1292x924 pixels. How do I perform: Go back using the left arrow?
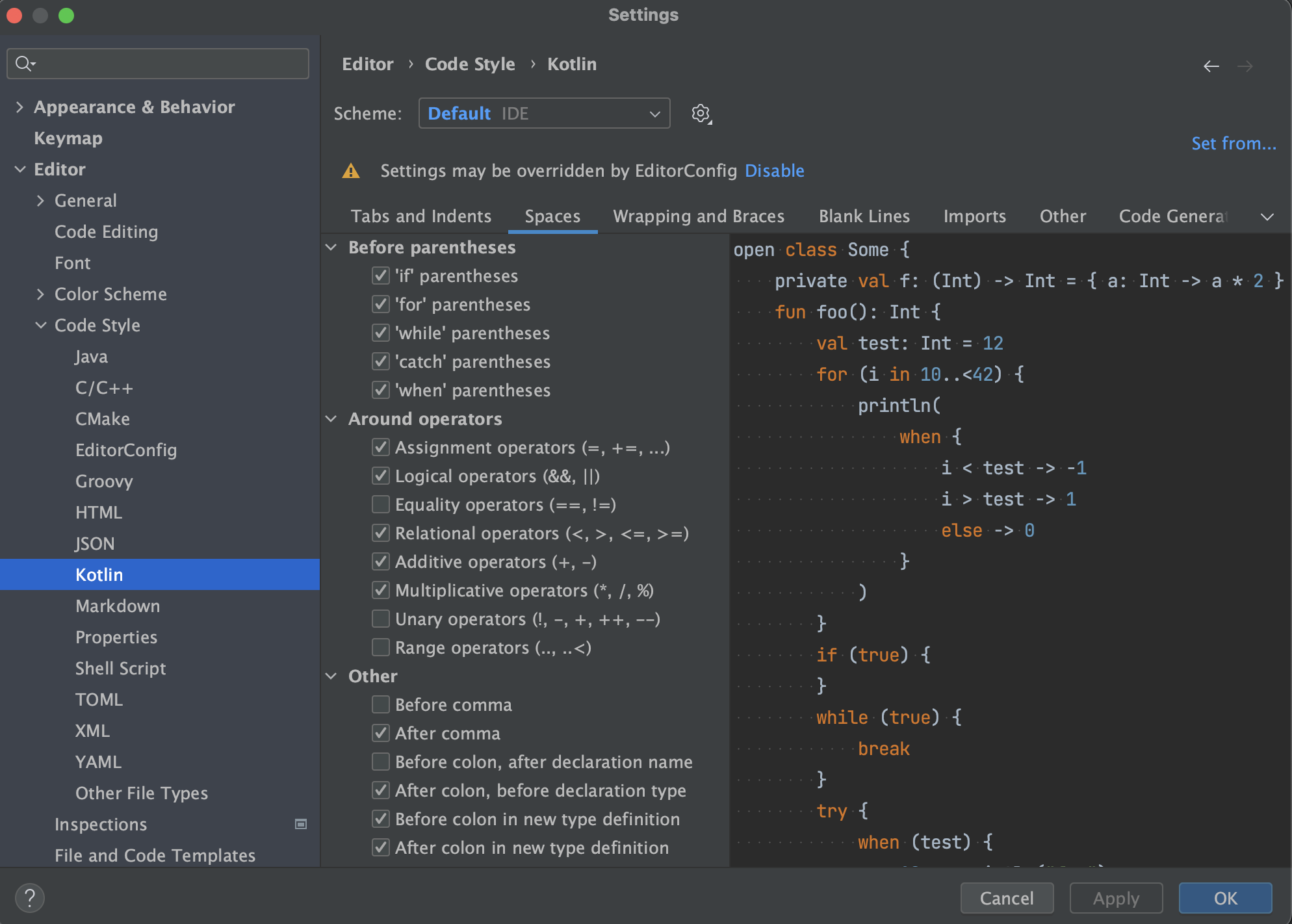1211,66
